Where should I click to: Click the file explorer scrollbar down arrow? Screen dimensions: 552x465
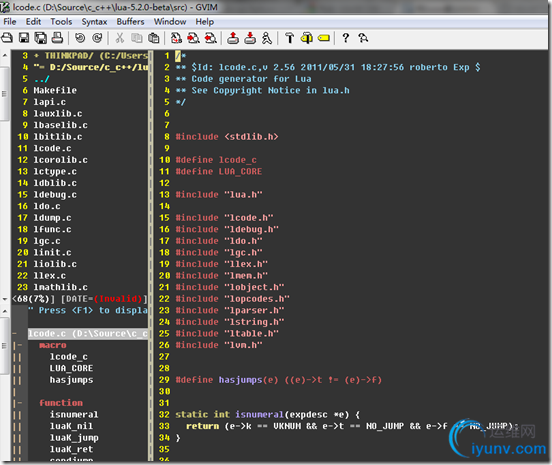[5, 299]
